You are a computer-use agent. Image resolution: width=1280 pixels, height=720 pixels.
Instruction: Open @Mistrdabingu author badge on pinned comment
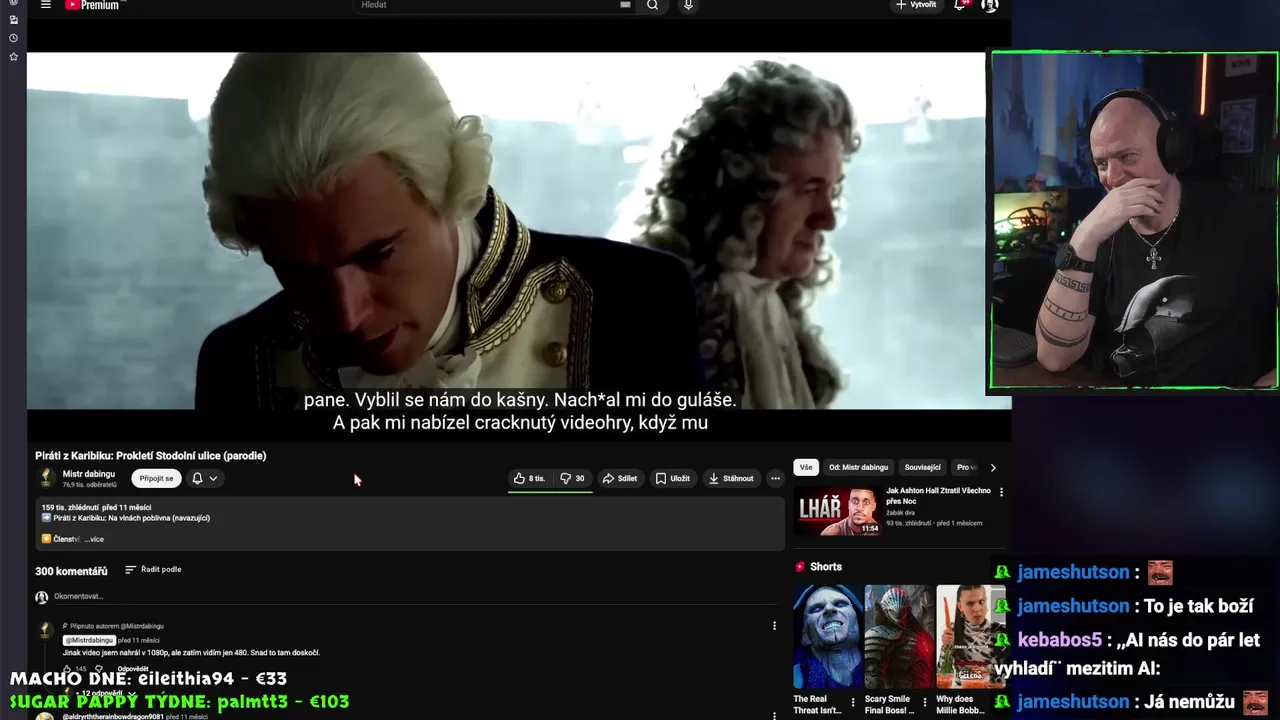pyautogui.click(x=89, y=640)
